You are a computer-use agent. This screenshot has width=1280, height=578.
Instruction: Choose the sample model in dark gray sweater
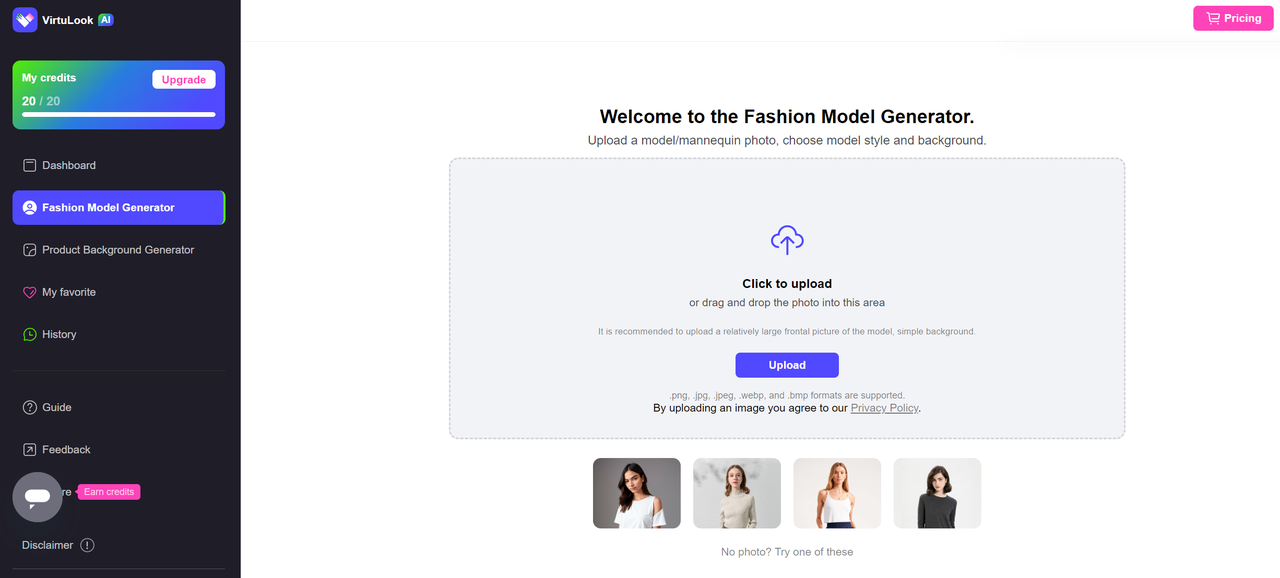937,493
